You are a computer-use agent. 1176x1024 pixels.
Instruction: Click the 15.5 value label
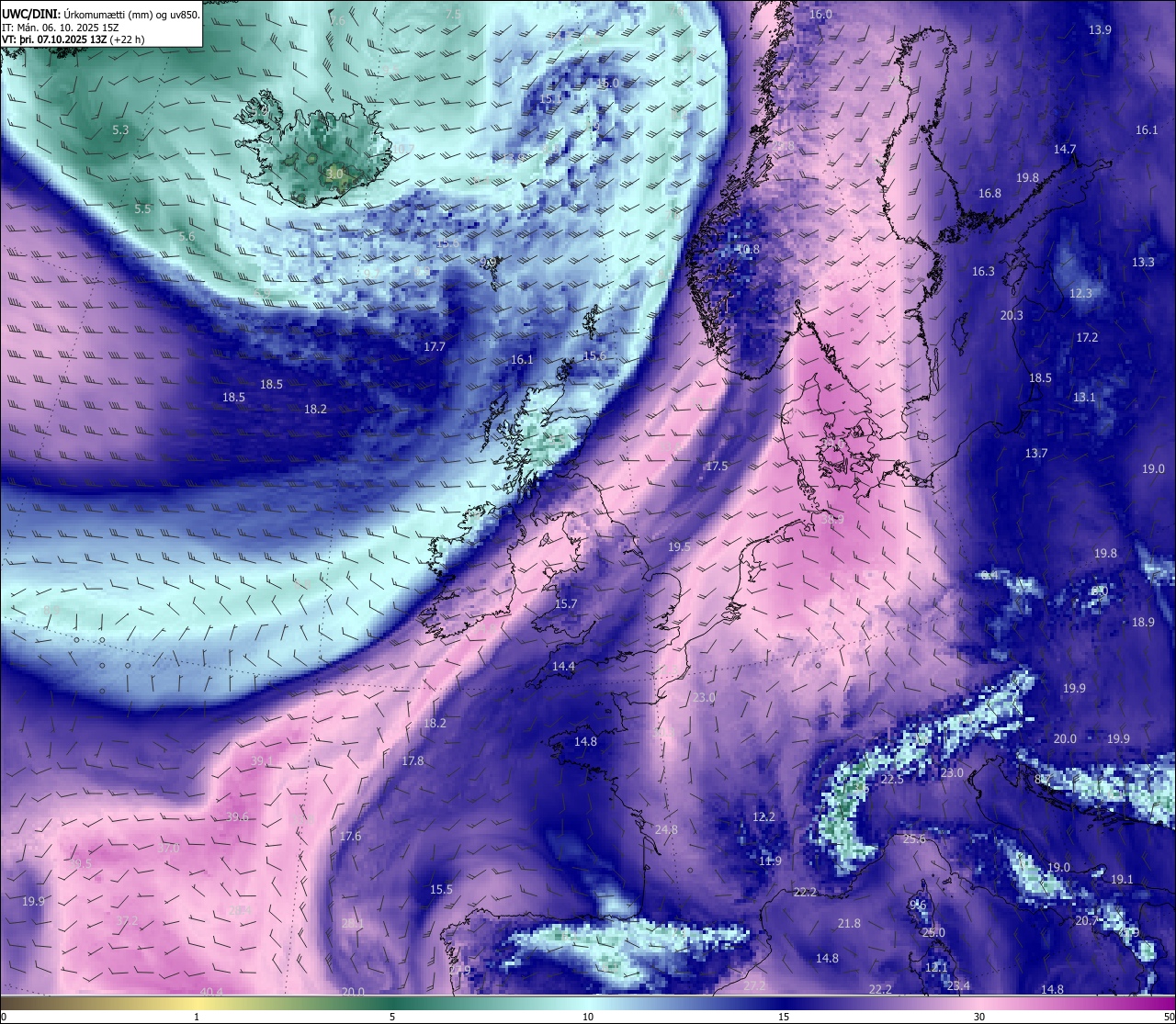441,889
